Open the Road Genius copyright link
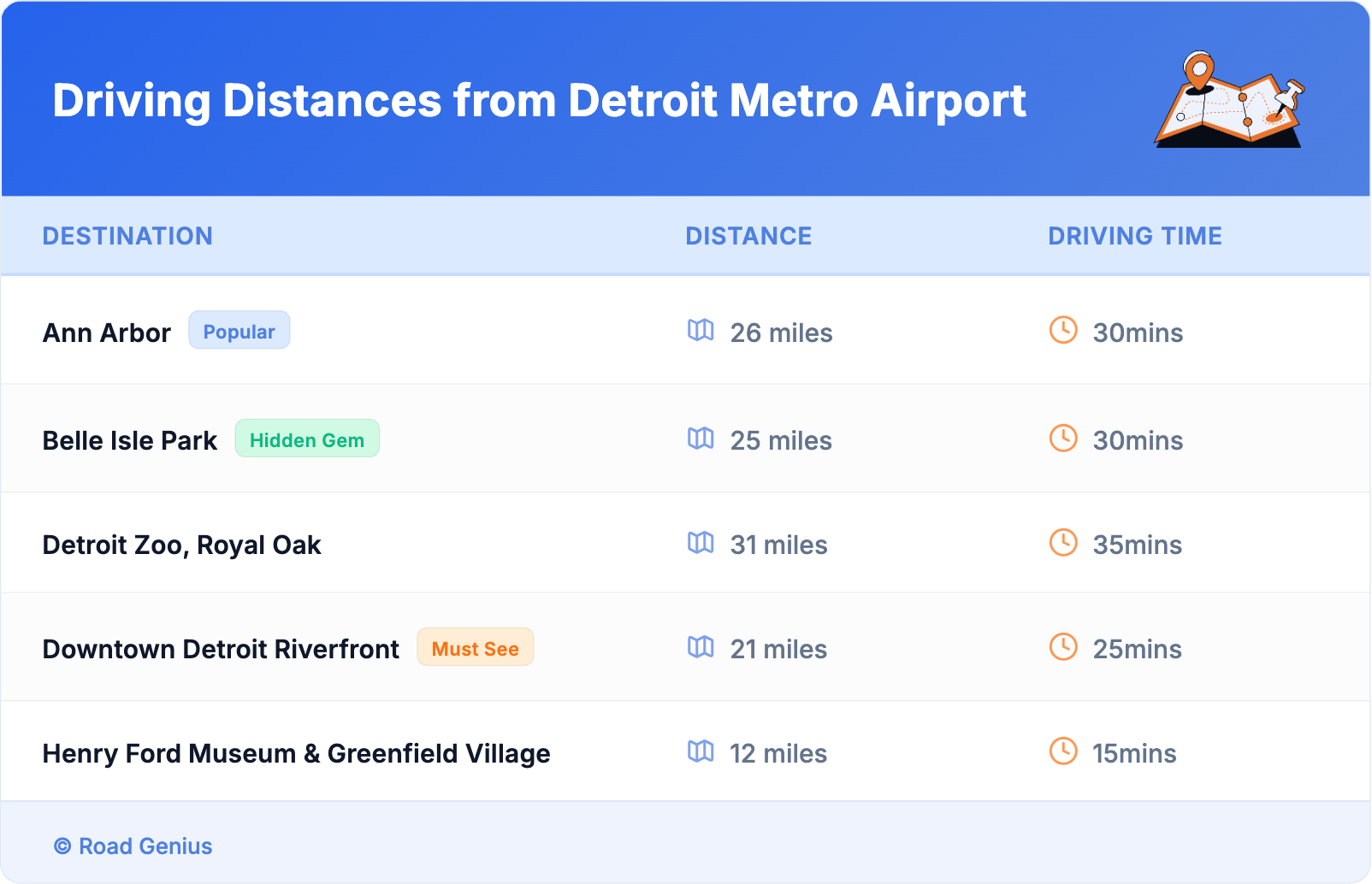 pyautogui.click(x=133, y=846)
